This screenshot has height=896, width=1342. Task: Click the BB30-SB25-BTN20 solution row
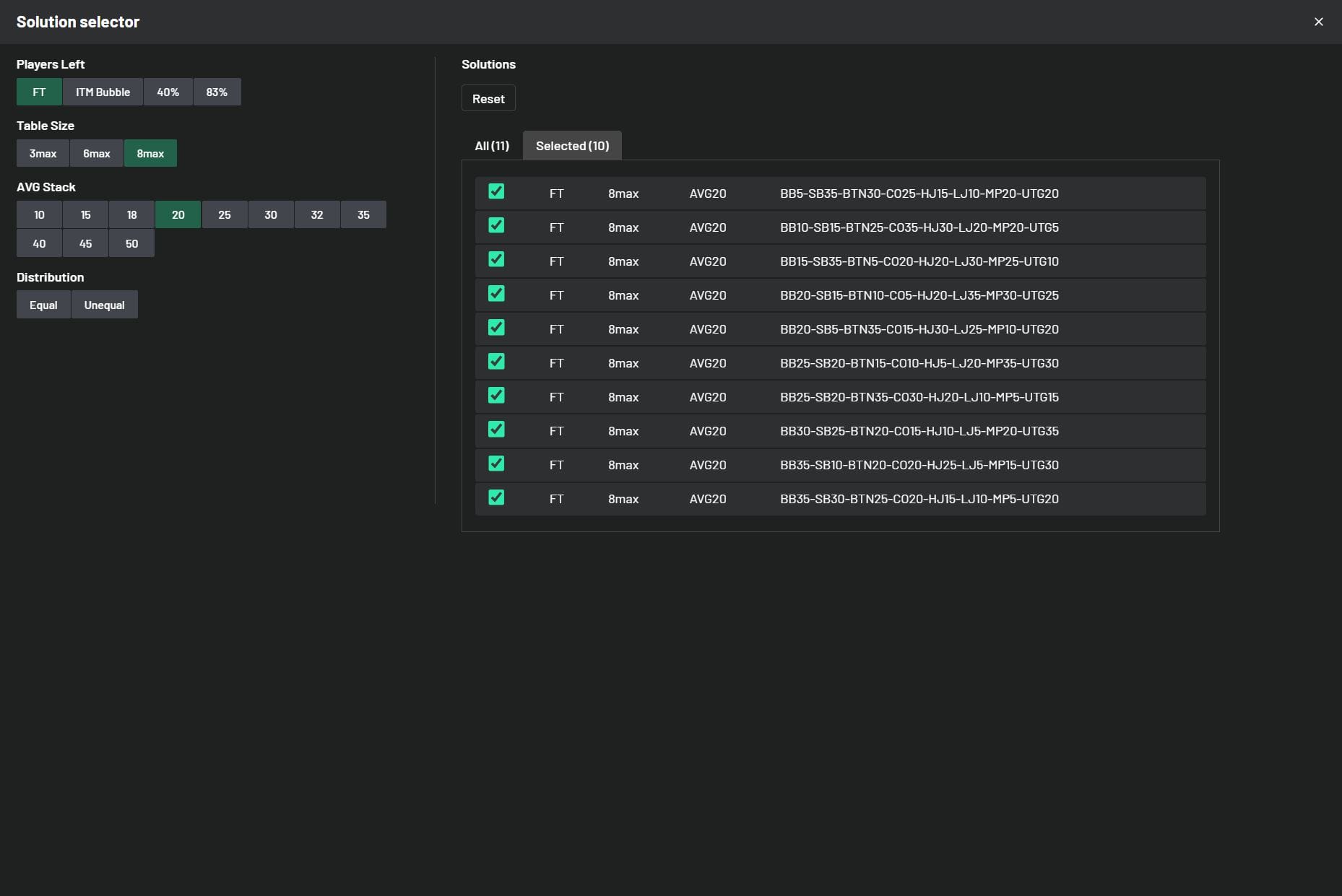tap(919, 431)
